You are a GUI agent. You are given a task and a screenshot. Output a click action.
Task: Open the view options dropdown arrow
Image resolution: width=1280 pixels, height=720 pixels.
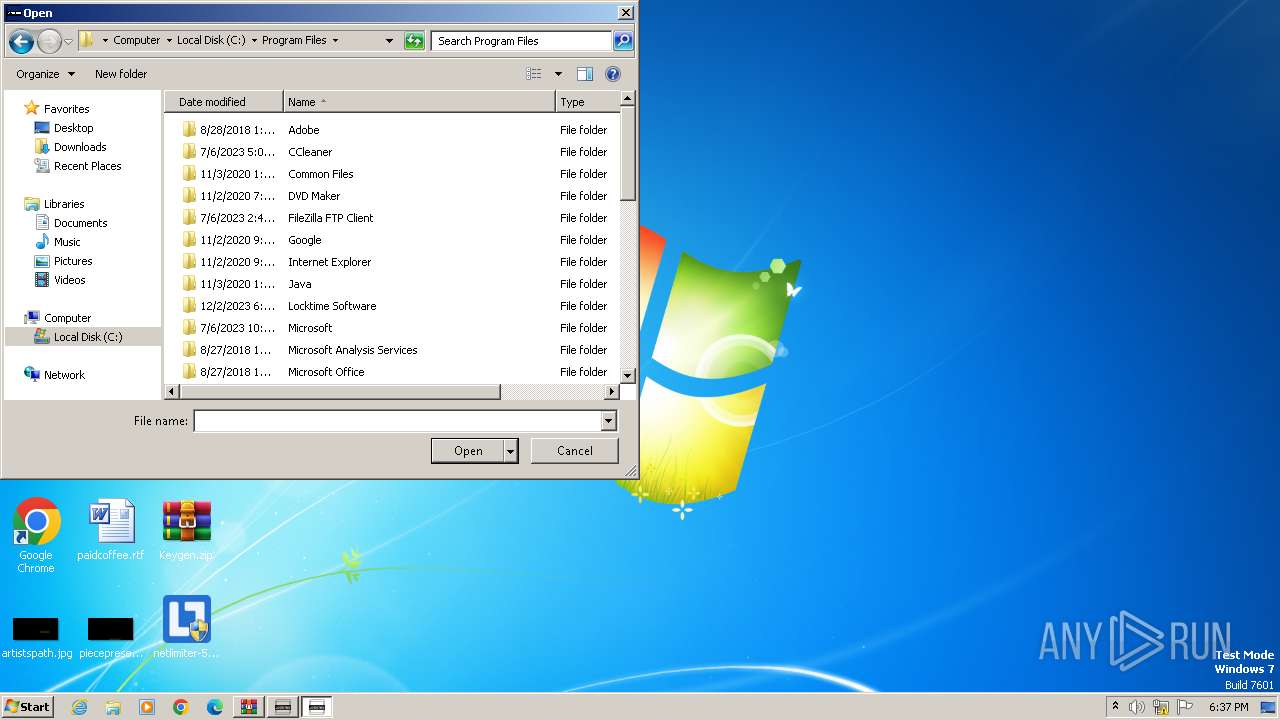click(558, 74)
